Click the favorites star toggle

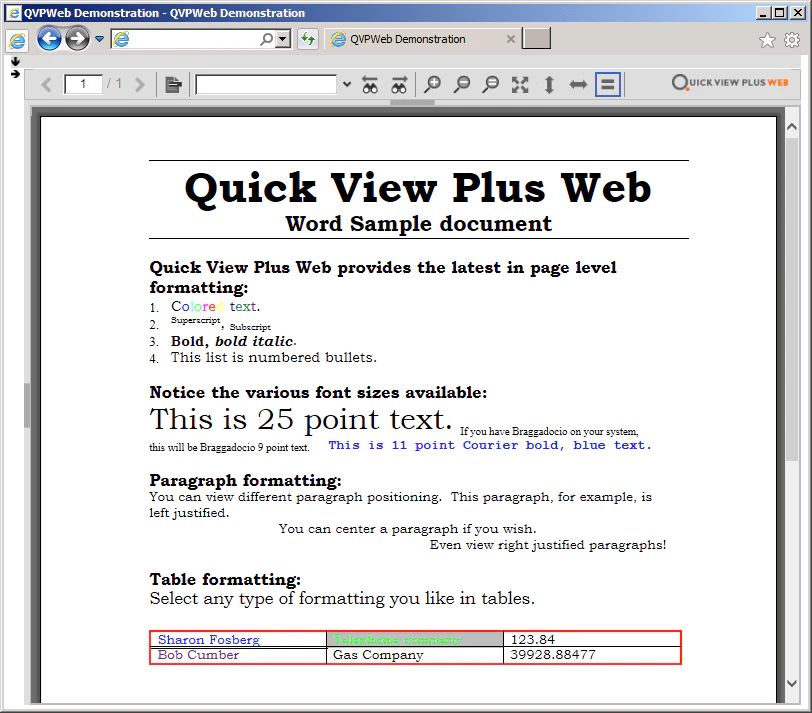[x=766, y=39]
